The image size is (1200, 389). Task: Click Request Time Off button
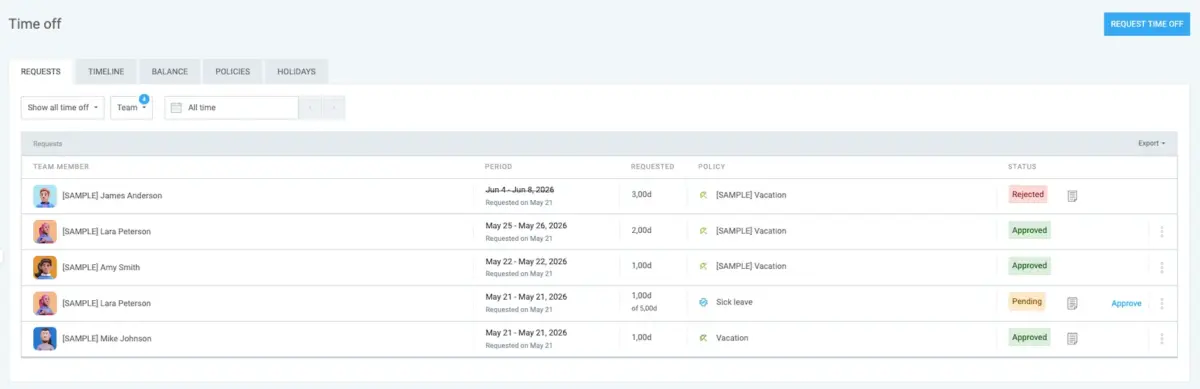1146,24
